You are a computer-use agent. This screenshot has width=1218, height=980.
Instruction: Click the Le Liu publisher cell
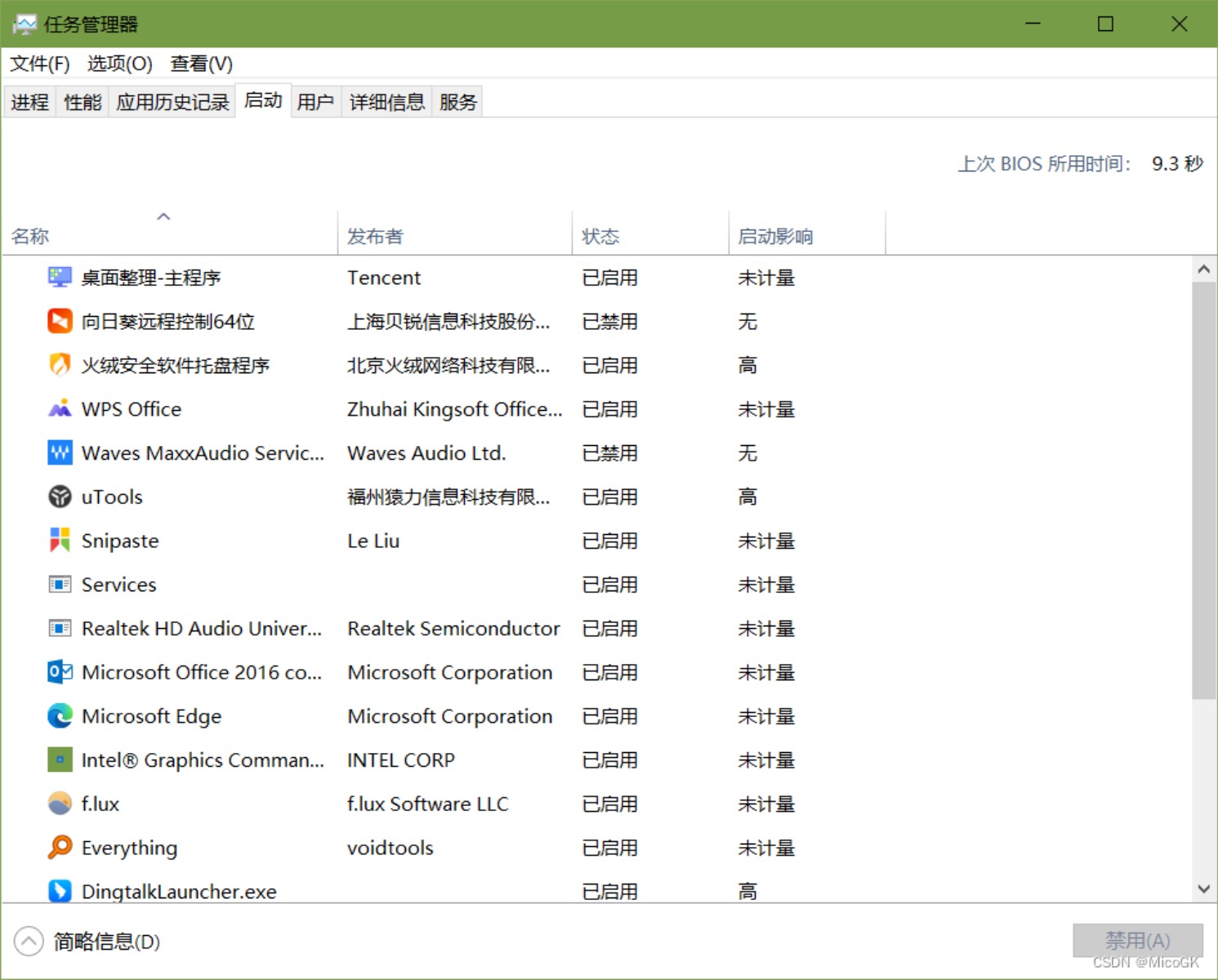[373, 541]
